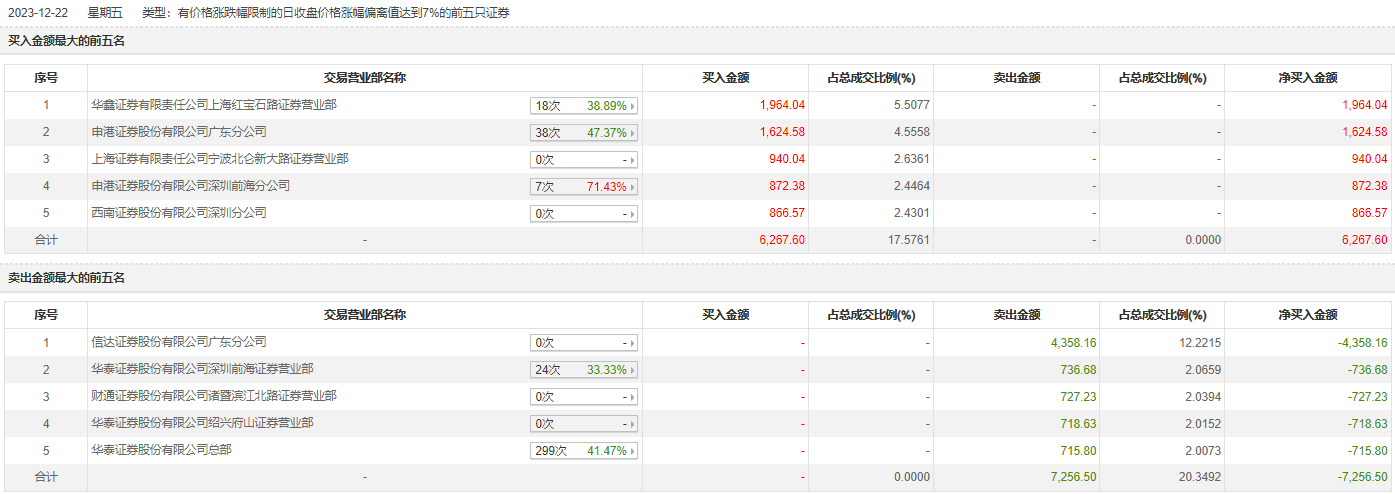Expand 0次 dropdown for 西南证券 row
This screenshot has height=494, width=1395.
[x=584, y=213]
